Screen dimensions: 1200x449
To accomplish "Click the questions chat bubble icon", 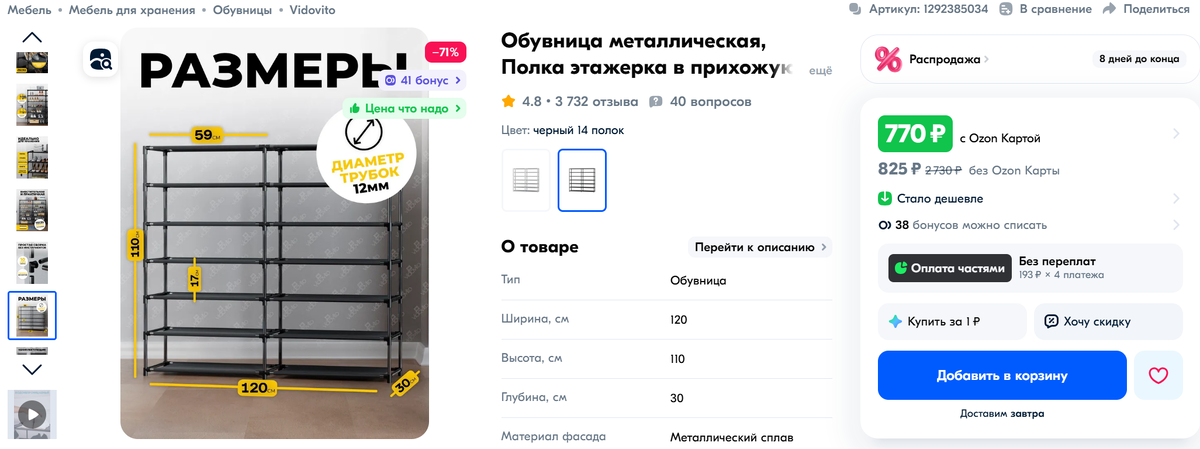I will pos(656,102).
